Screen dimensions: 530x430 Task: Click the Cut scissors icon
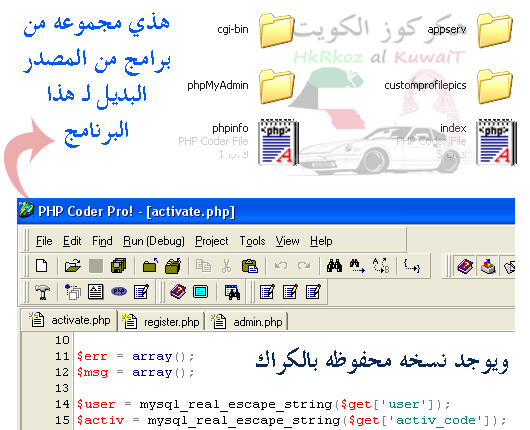[x=226, y=266]
